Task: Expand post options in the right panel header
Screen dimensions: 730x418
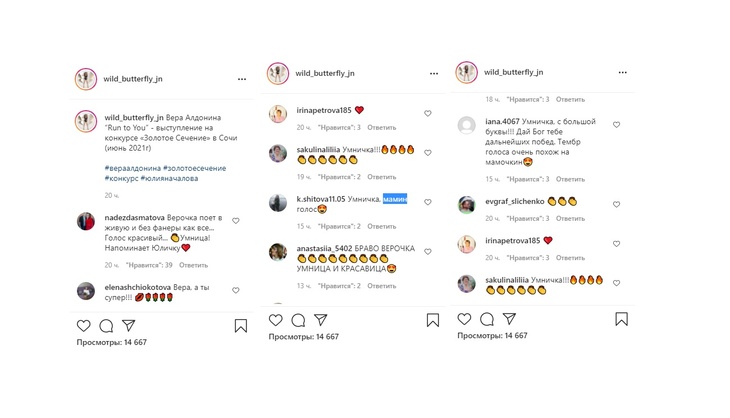Action: 622,72
